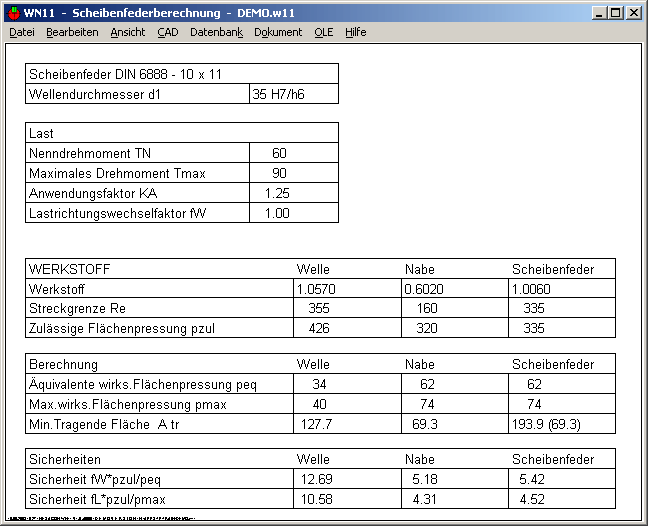Minimize the WN11 window
The width and height of the screenshot is (648, 526).
598,13
